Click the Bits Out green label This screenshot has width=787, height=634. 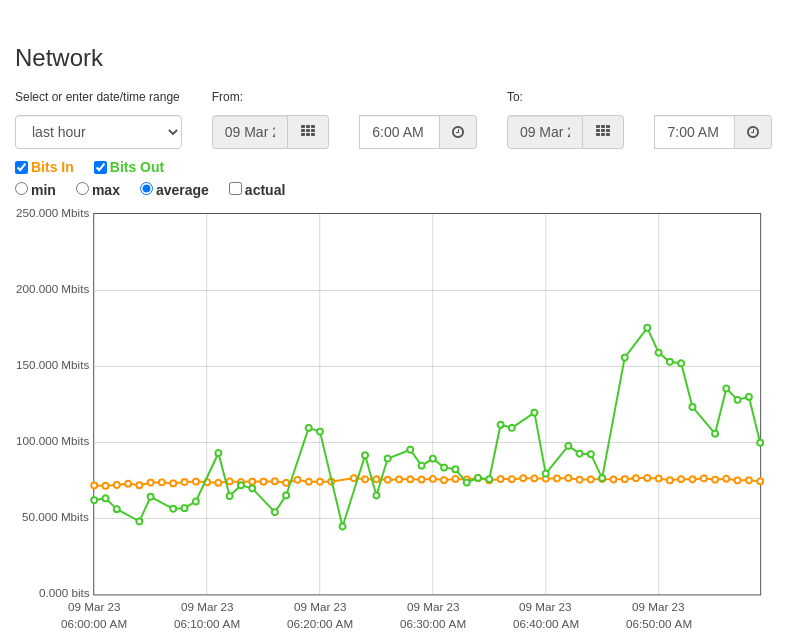click(x=137, y=167)
